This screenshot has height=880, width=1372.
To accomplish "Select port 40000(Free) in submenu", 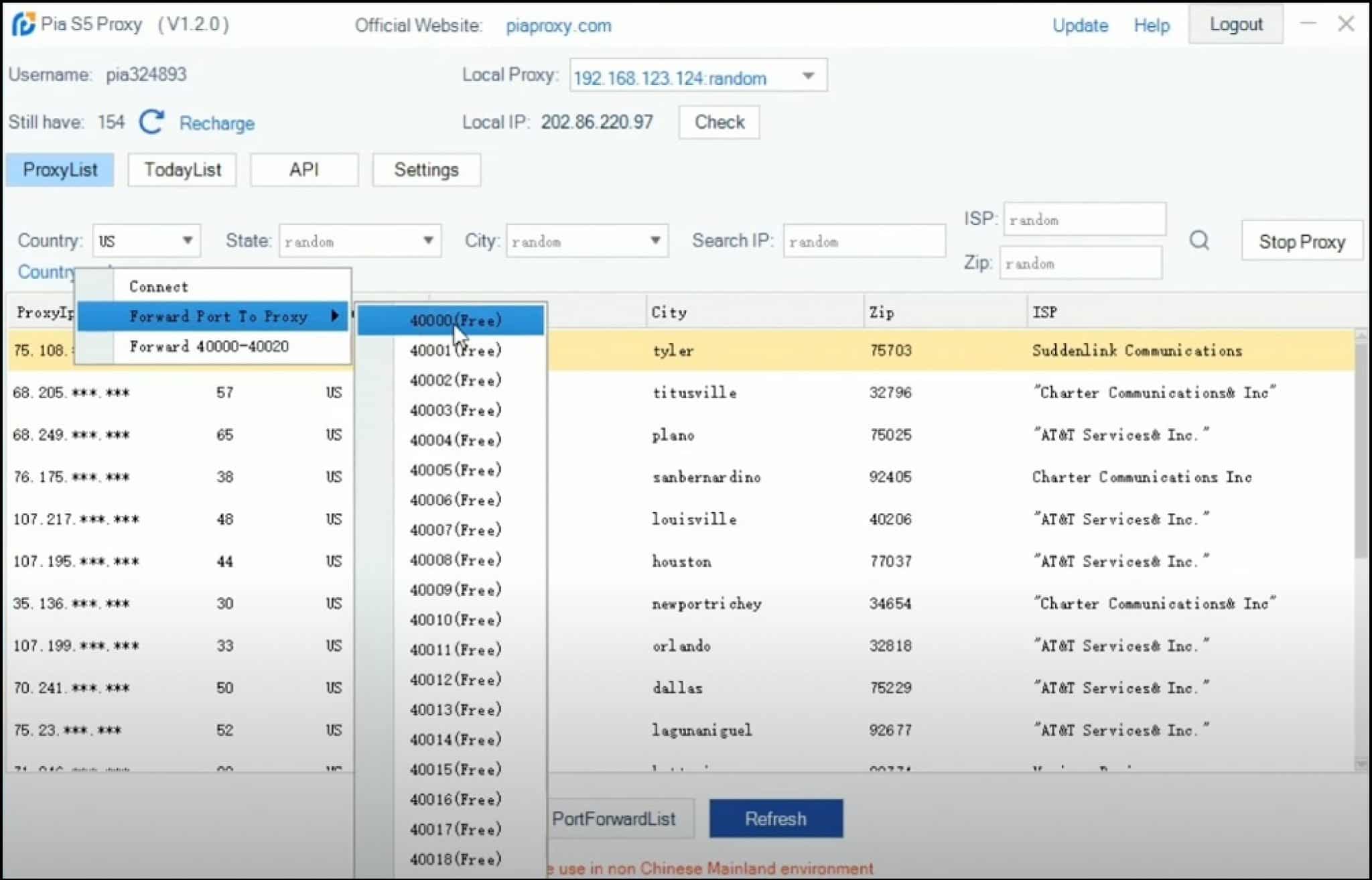I will pyautogui.click(x=452, y=320).
